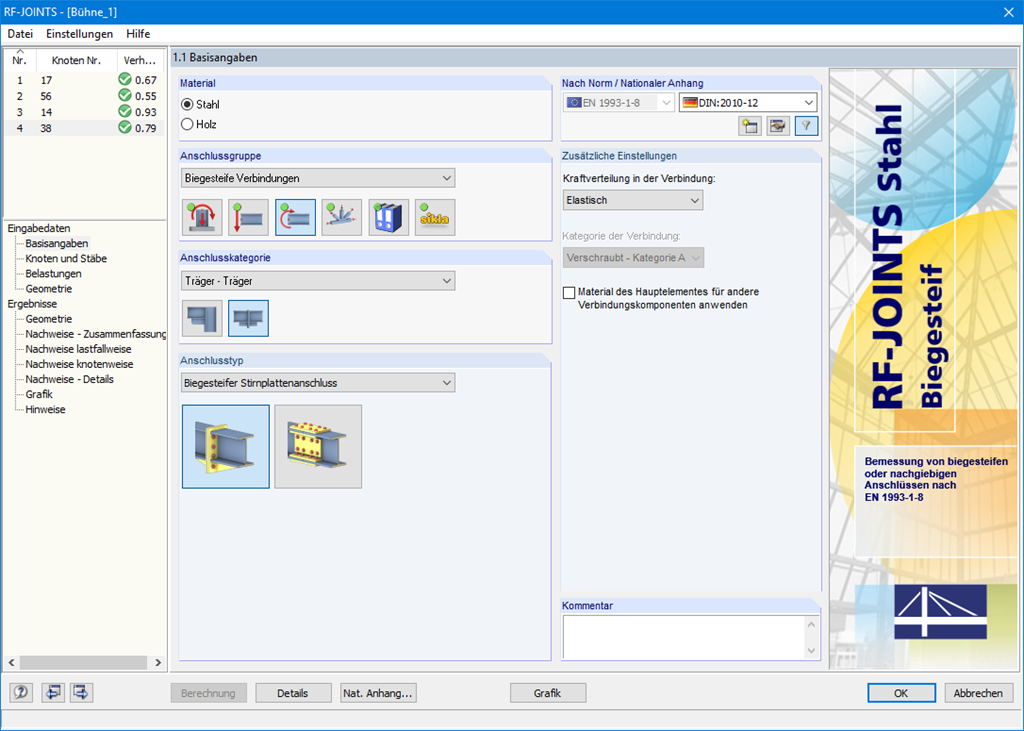Select Basisangaben in the navigator tree
Viewport: 1024px width, 731px height.
point(57,244)
